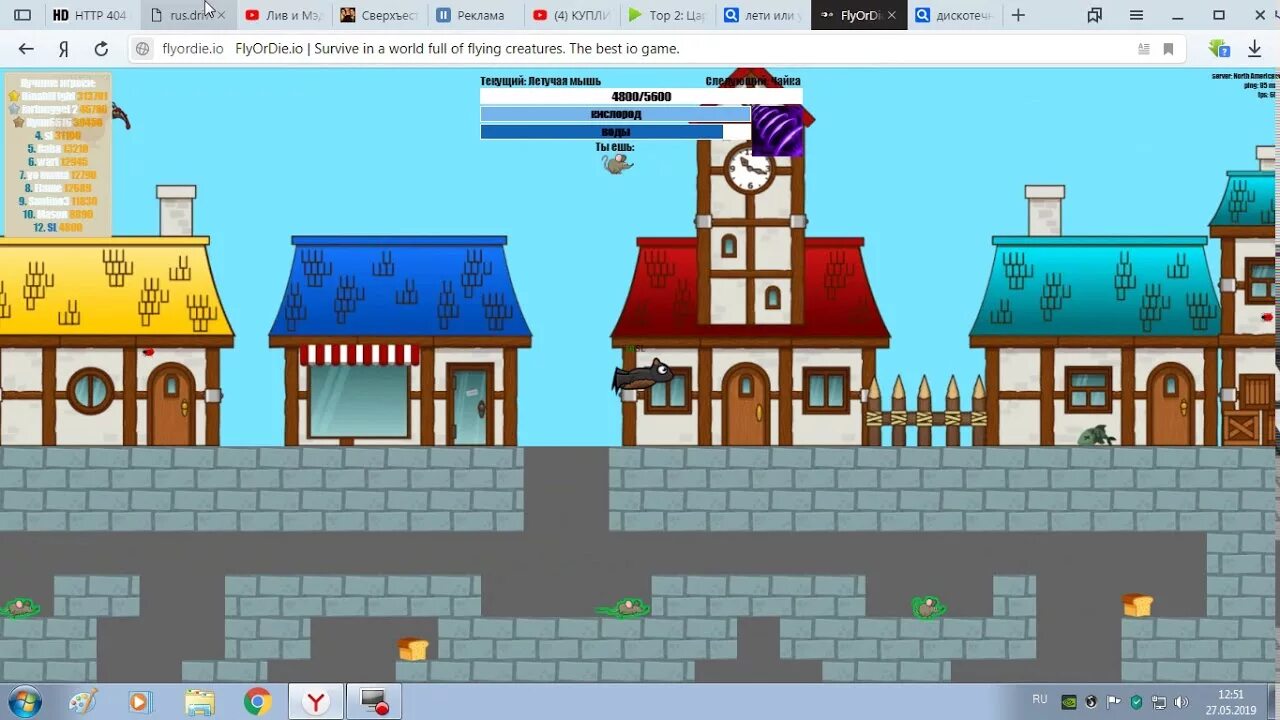
Task: Click the clock face on tower
Action: click(749, 168)
